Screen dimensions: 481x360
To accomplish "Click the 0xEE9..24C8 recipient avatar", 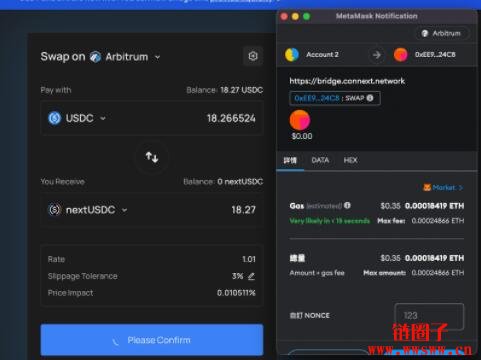I will [400, 55].
